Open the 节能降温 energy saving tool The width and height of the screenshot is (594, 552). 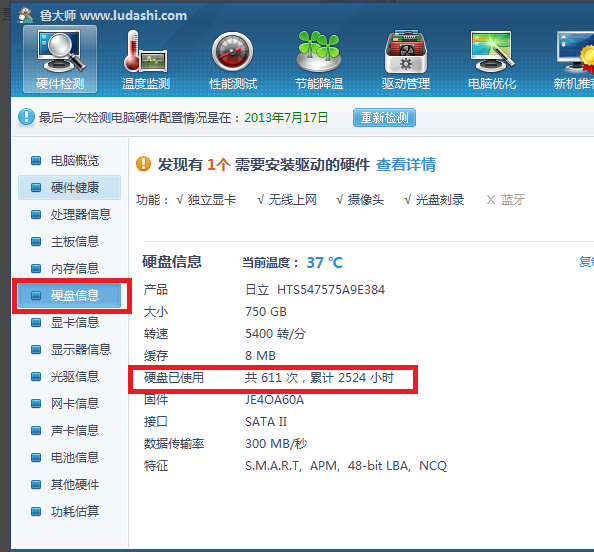(319, 59)
